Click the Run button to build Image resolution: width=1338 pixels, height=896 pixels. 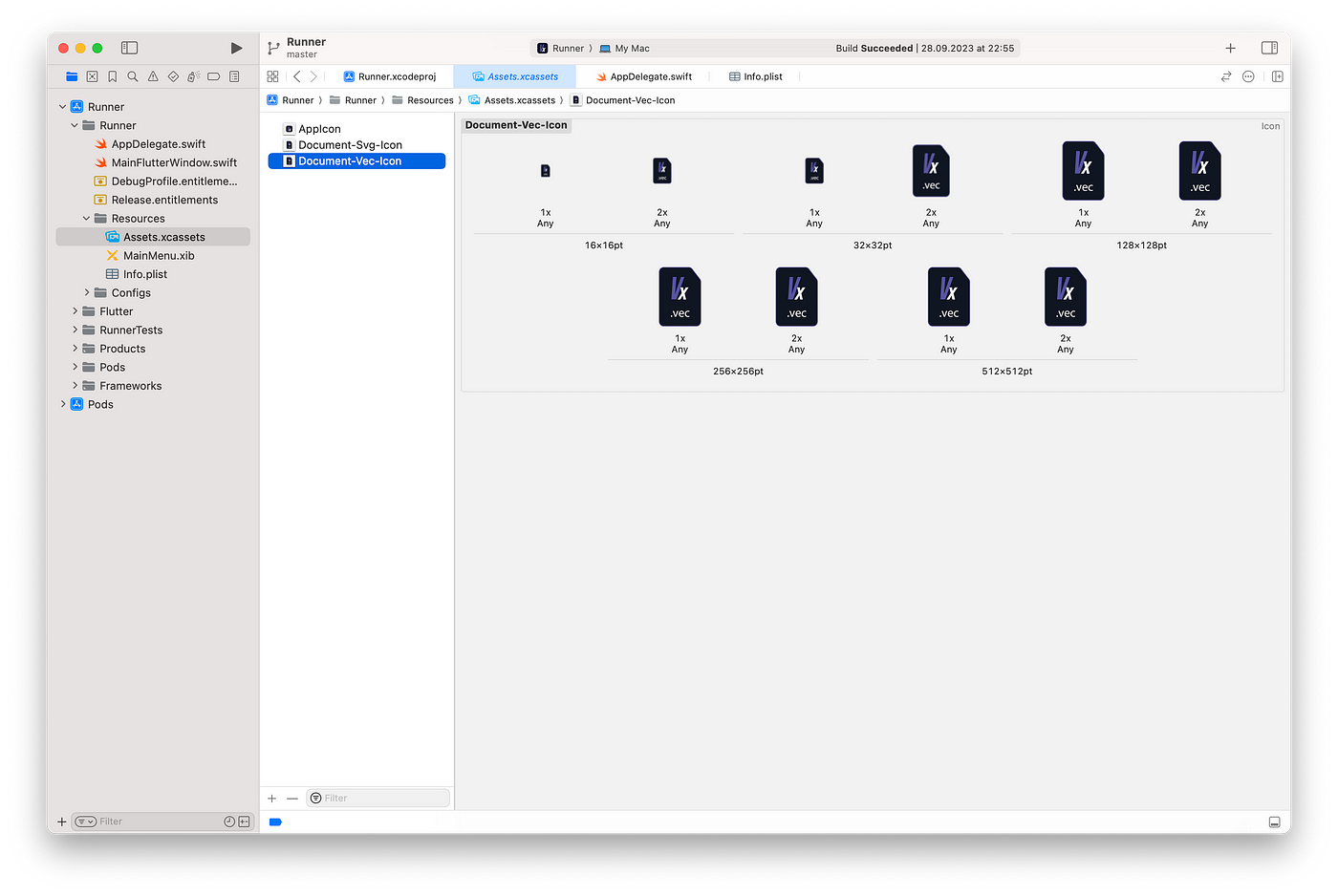point(236,47)
